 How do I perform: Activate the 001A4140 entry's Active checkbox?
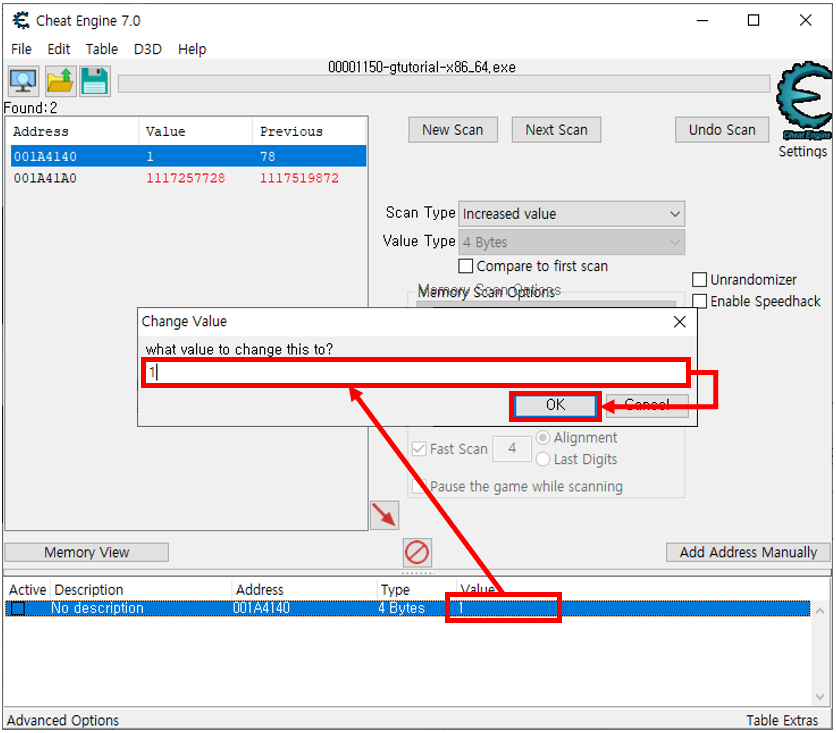[18, 608]
